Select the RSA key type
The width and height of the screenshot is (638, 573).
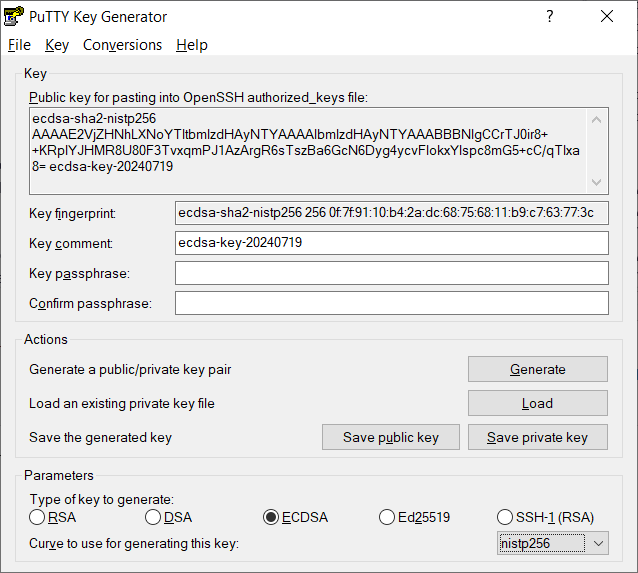click(x=38, y=517)
